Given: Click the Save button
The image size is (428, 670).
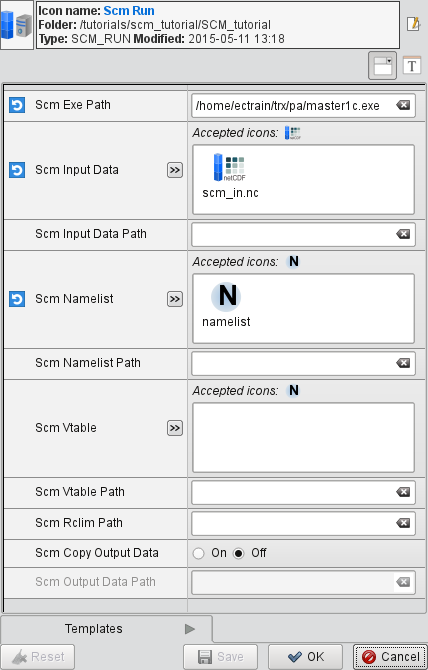Looking at the screenshot, I should [220, 657].
